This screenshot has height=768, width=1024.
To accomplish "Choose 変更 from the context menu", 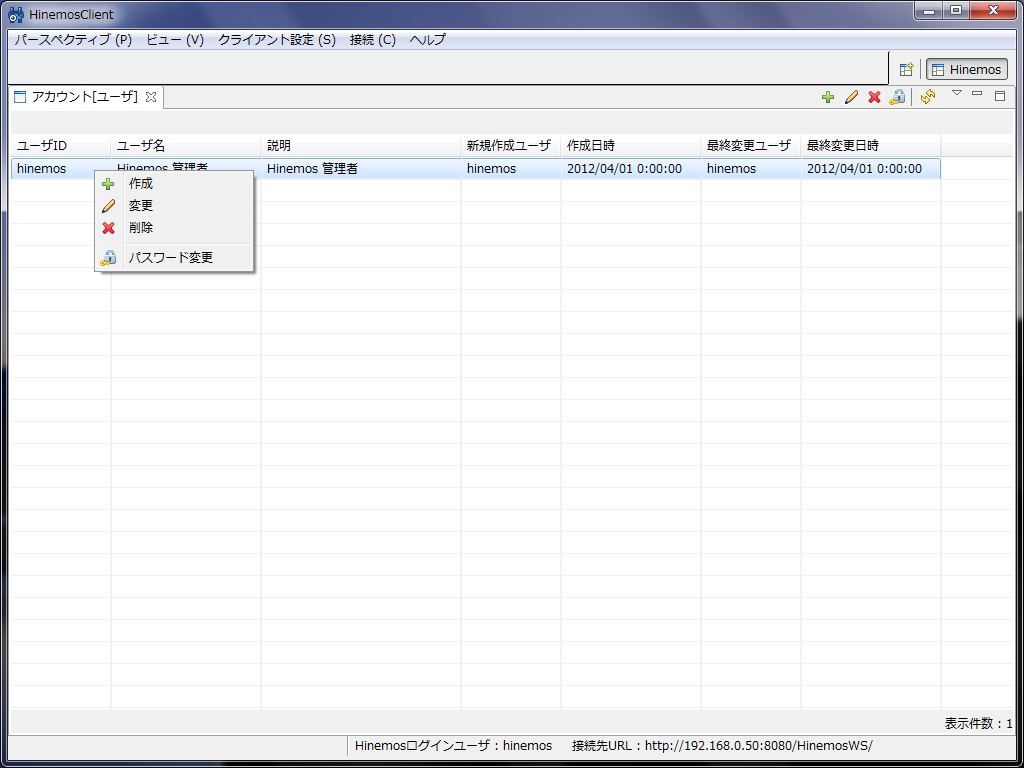I will pos(174,206).
